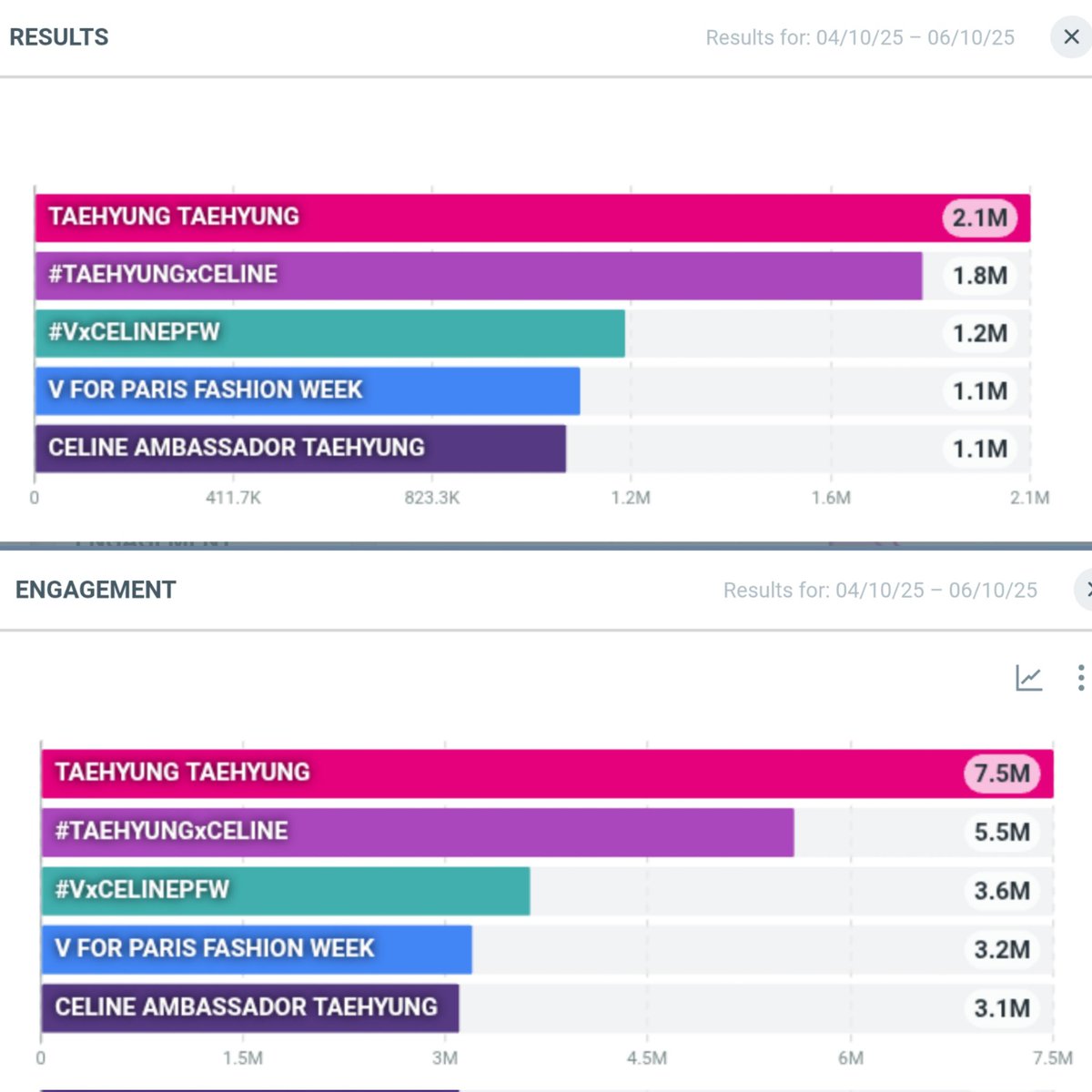This screenshot has height=1092, width=1092.
Task: Click the 6M axis label in Engagement
Action: (x=851, y=1058)
